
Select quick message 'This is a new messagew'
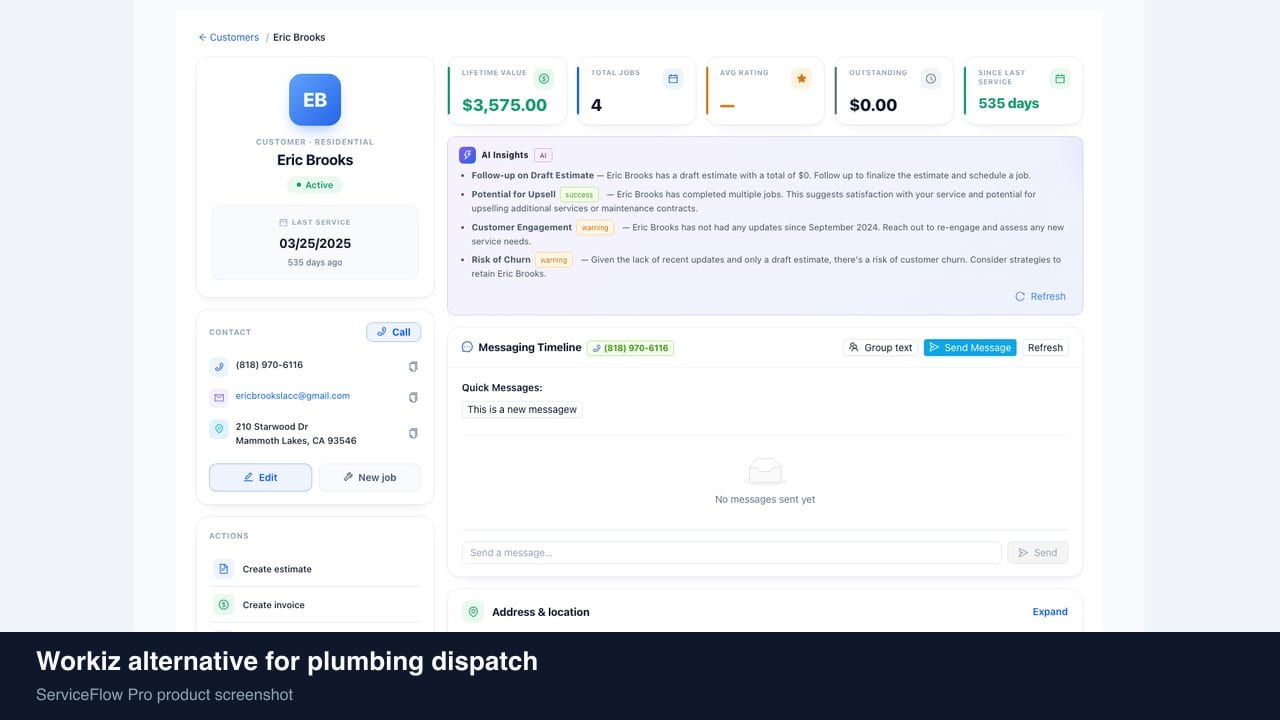(x=522, y=409)
